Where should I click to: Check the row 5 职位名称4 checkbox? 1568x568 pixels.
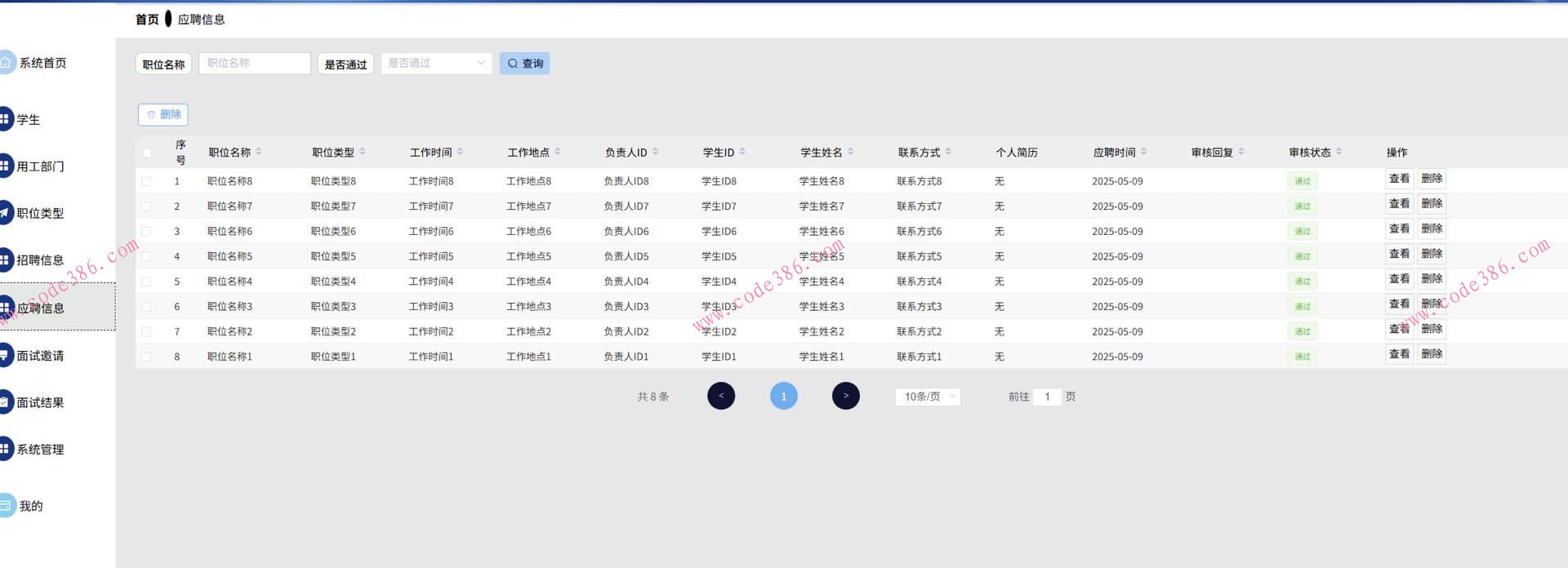pyautogui.click(x=146, y=282)
